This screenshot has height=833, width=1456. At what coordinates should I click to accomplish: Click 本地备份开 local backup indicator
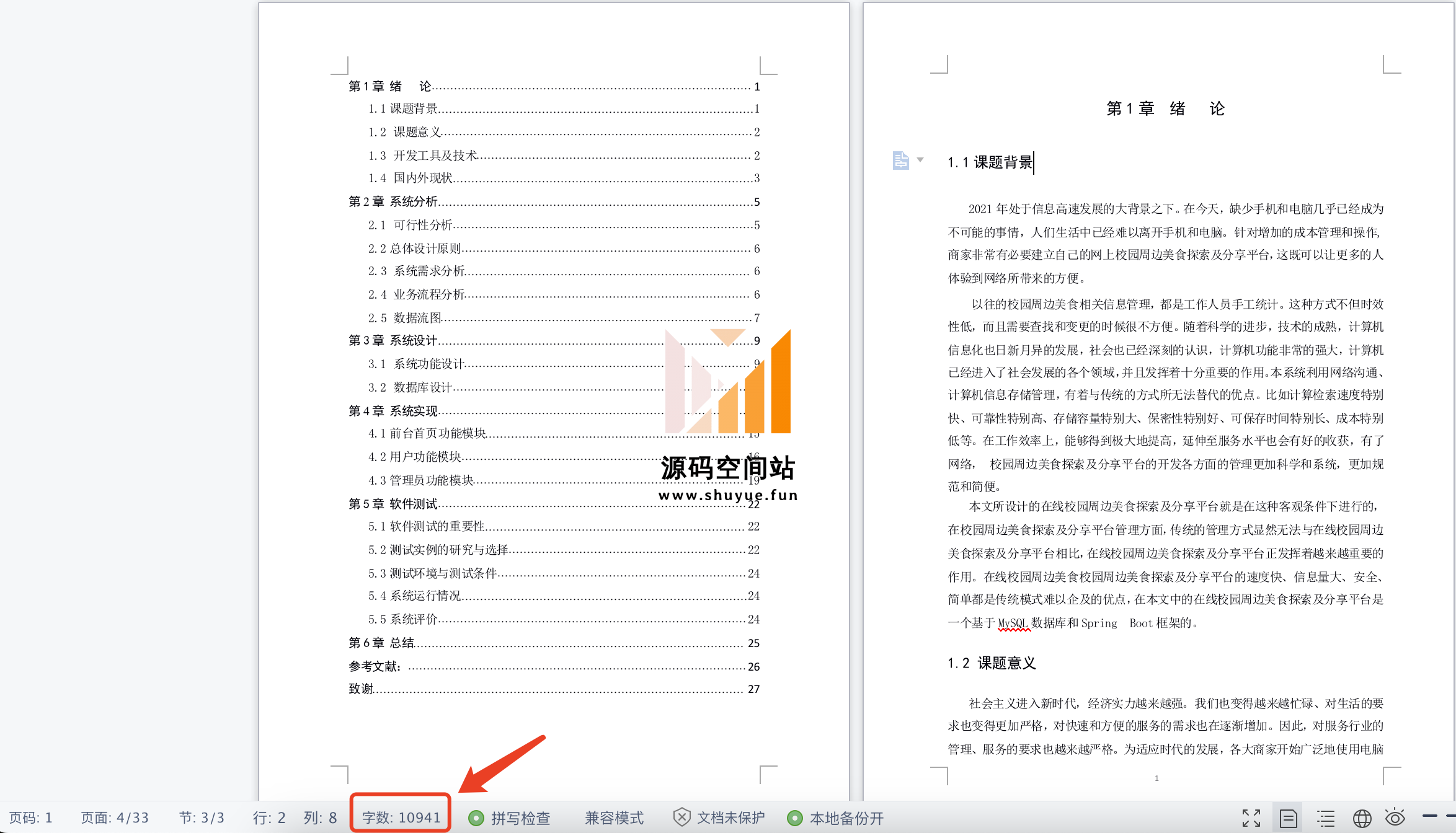coord(835,818)
